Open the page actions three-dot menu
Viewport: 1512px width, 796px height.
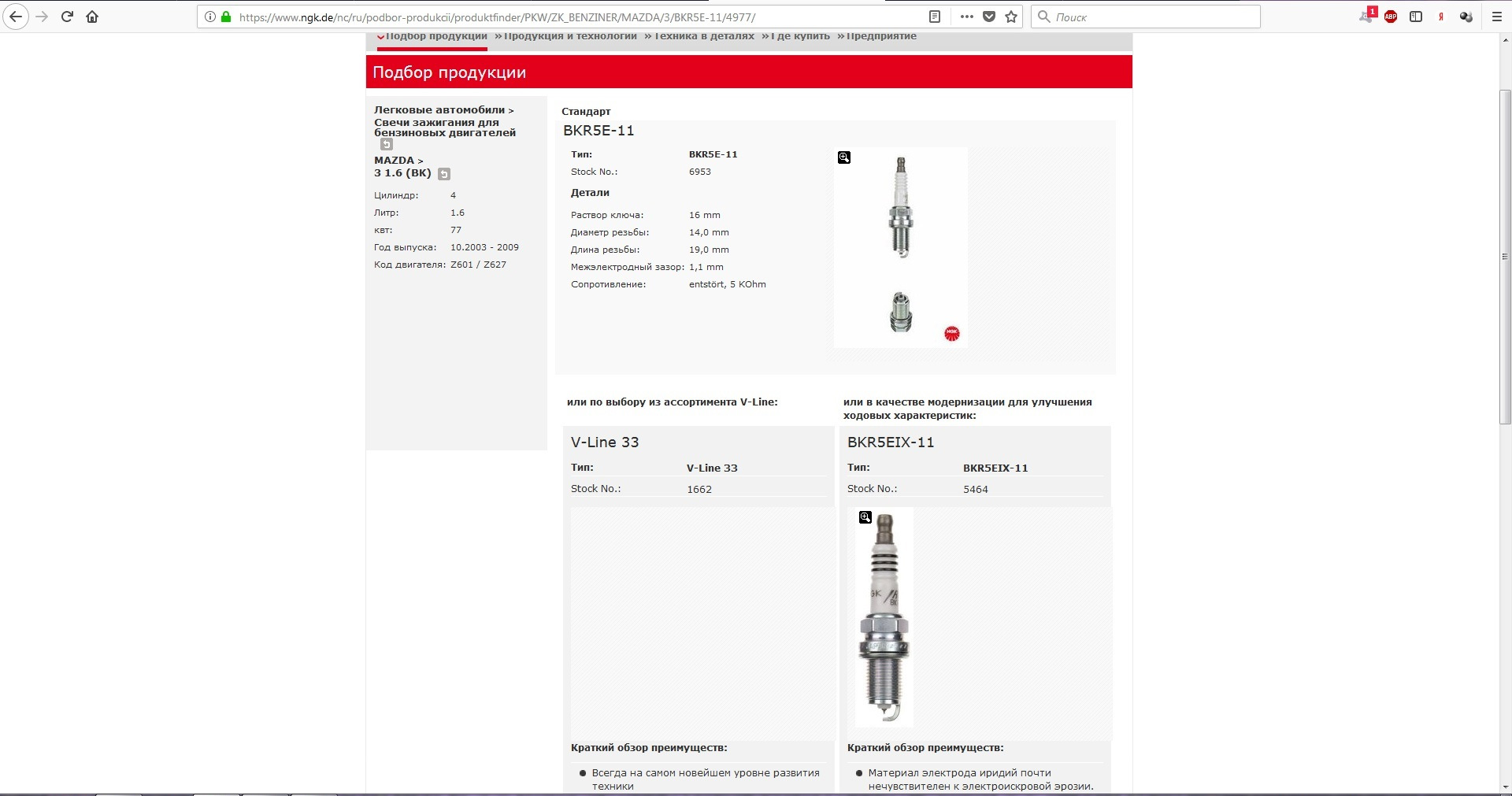pos(967,17)
